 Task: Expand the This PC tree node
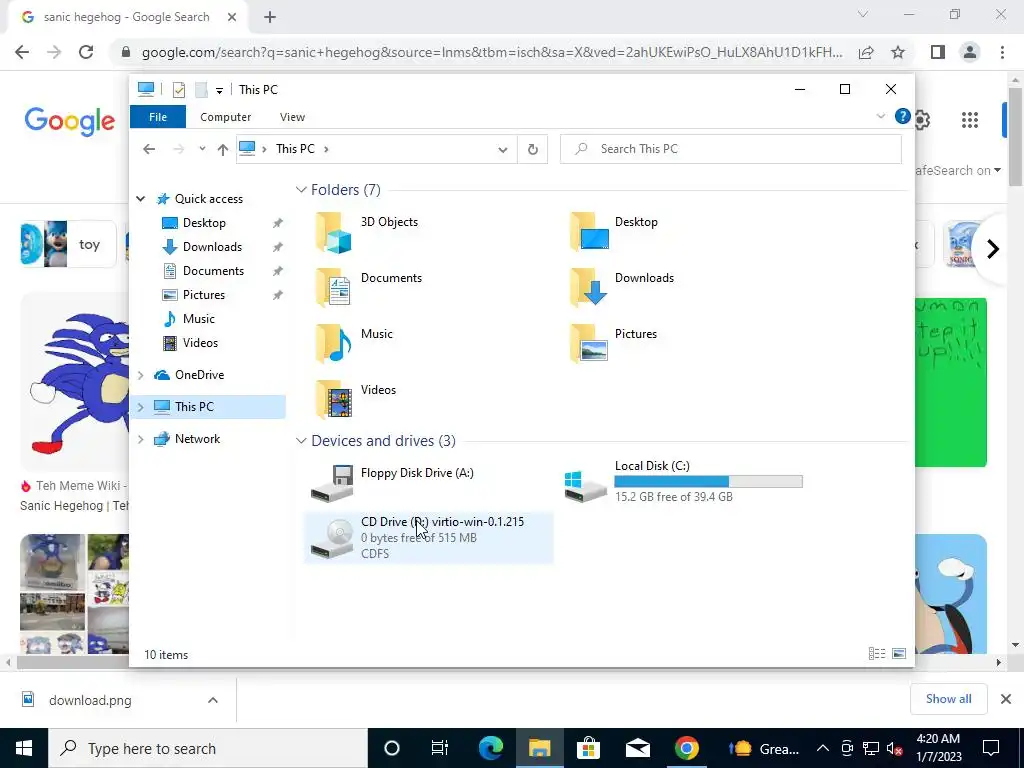tap(140, 407)
